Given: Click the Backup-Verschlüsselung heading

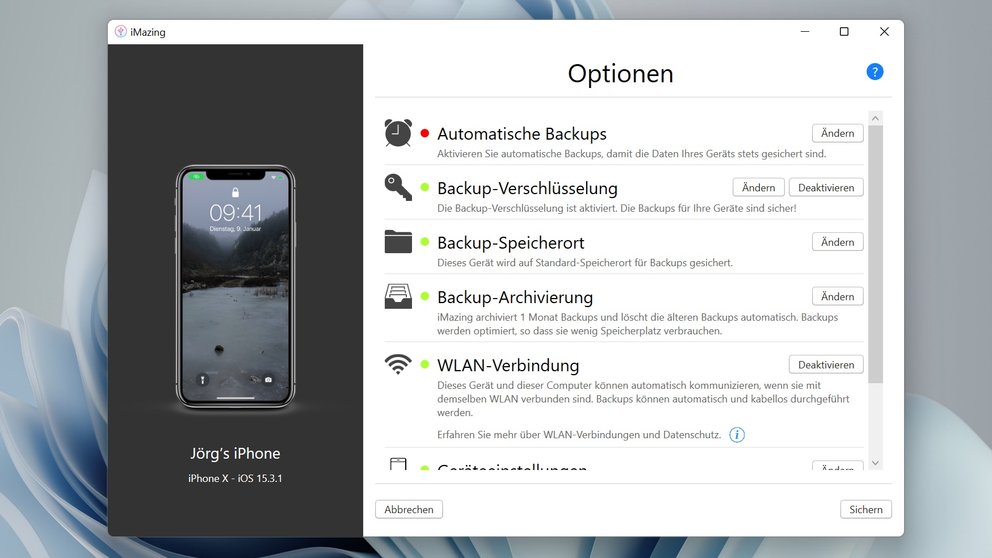Looking at the screenshot, I should [527, 189].
